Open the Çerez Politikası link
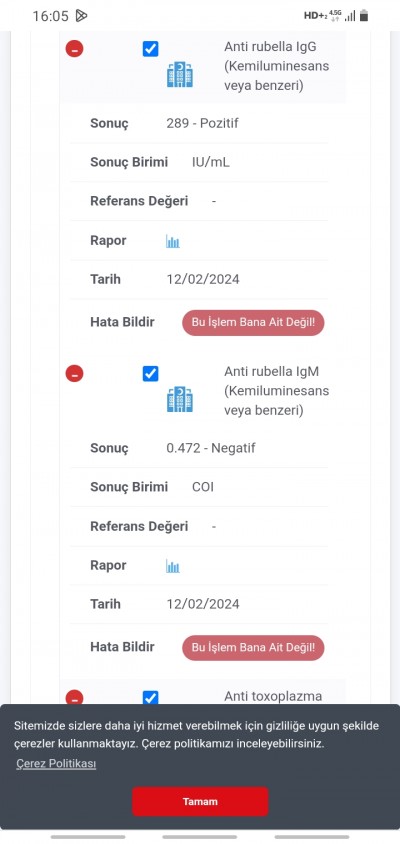Image resolution: width=400 pixels, height=844 pixels. (56, 763)
